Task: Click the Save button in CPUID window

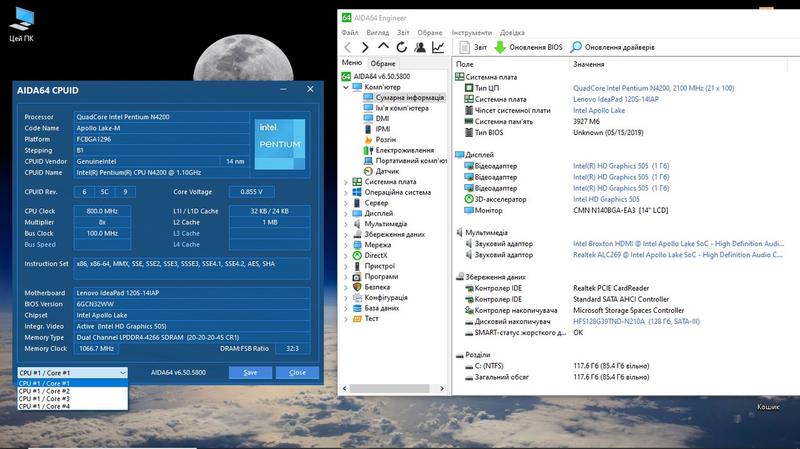Action: coord(250,373)
